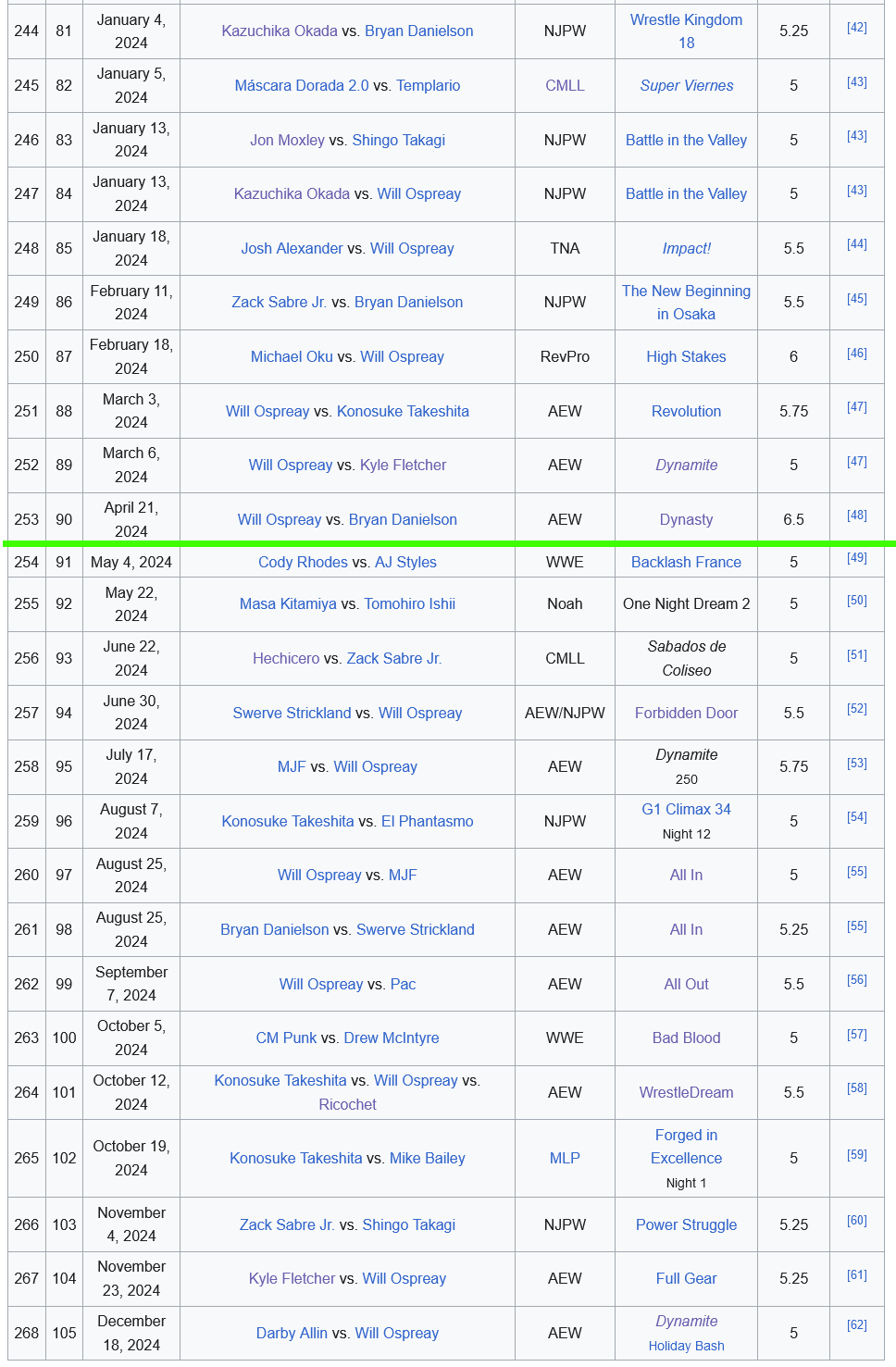Image resolution: width=896 pixels, height=1367 pixels.
Task: Open the Holiday Bash event link
Action: (x=686, y=1346)
